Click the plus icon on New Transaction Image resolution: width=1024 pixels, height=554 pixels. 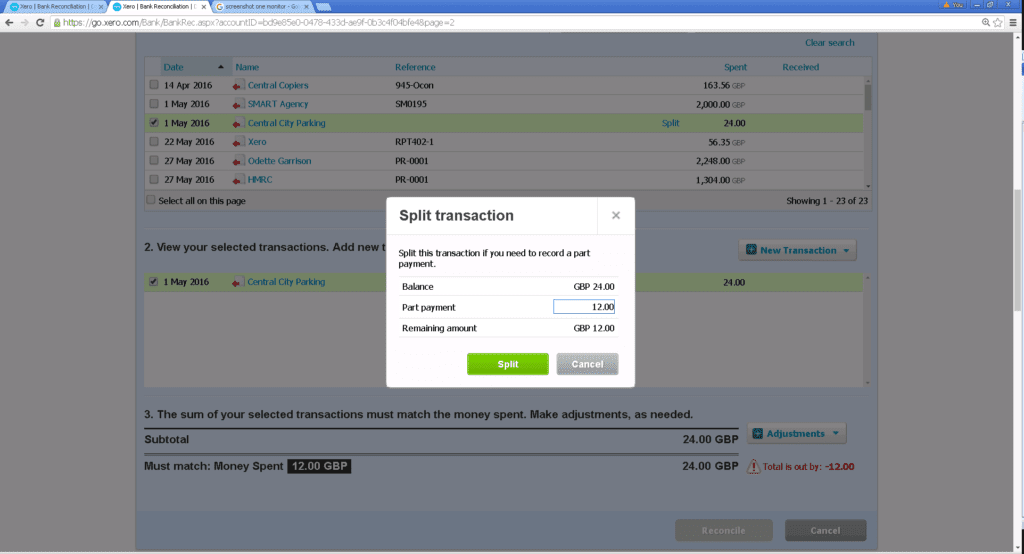tap(751, 250)
